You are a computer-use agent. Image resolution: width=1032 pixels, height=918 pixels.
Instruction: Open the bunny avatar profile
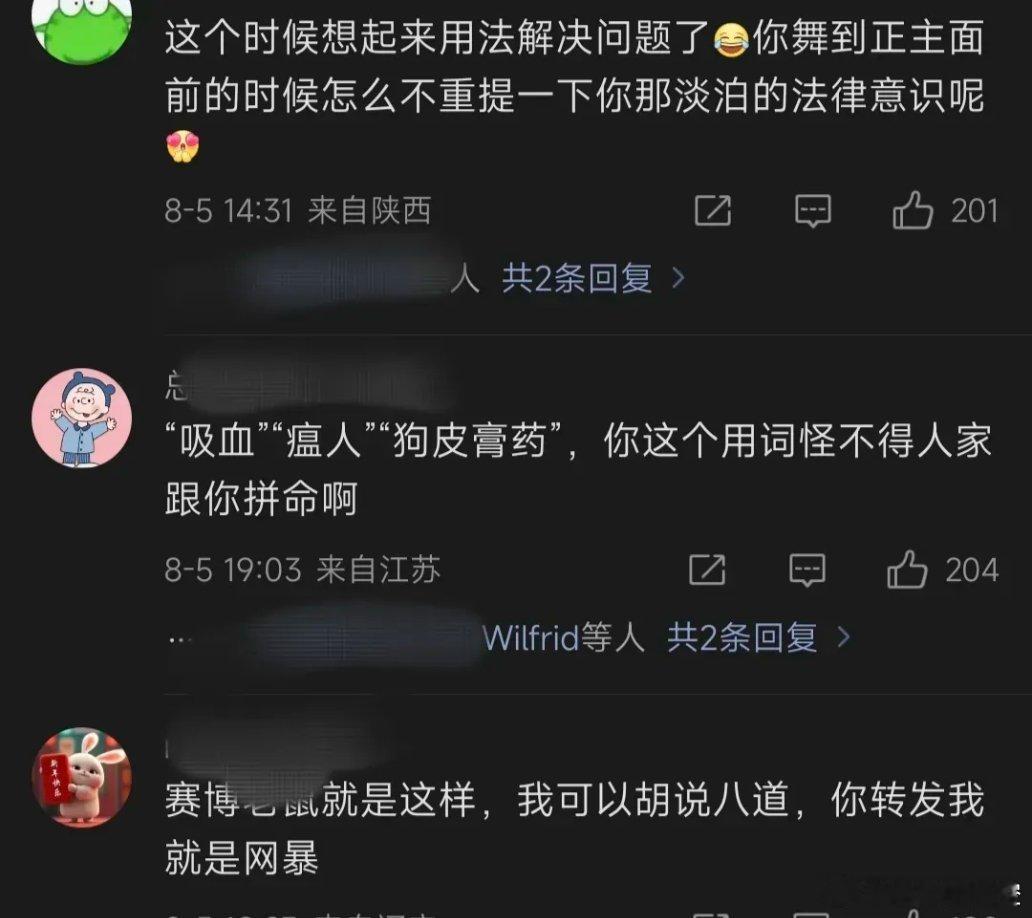click(82, 777)
